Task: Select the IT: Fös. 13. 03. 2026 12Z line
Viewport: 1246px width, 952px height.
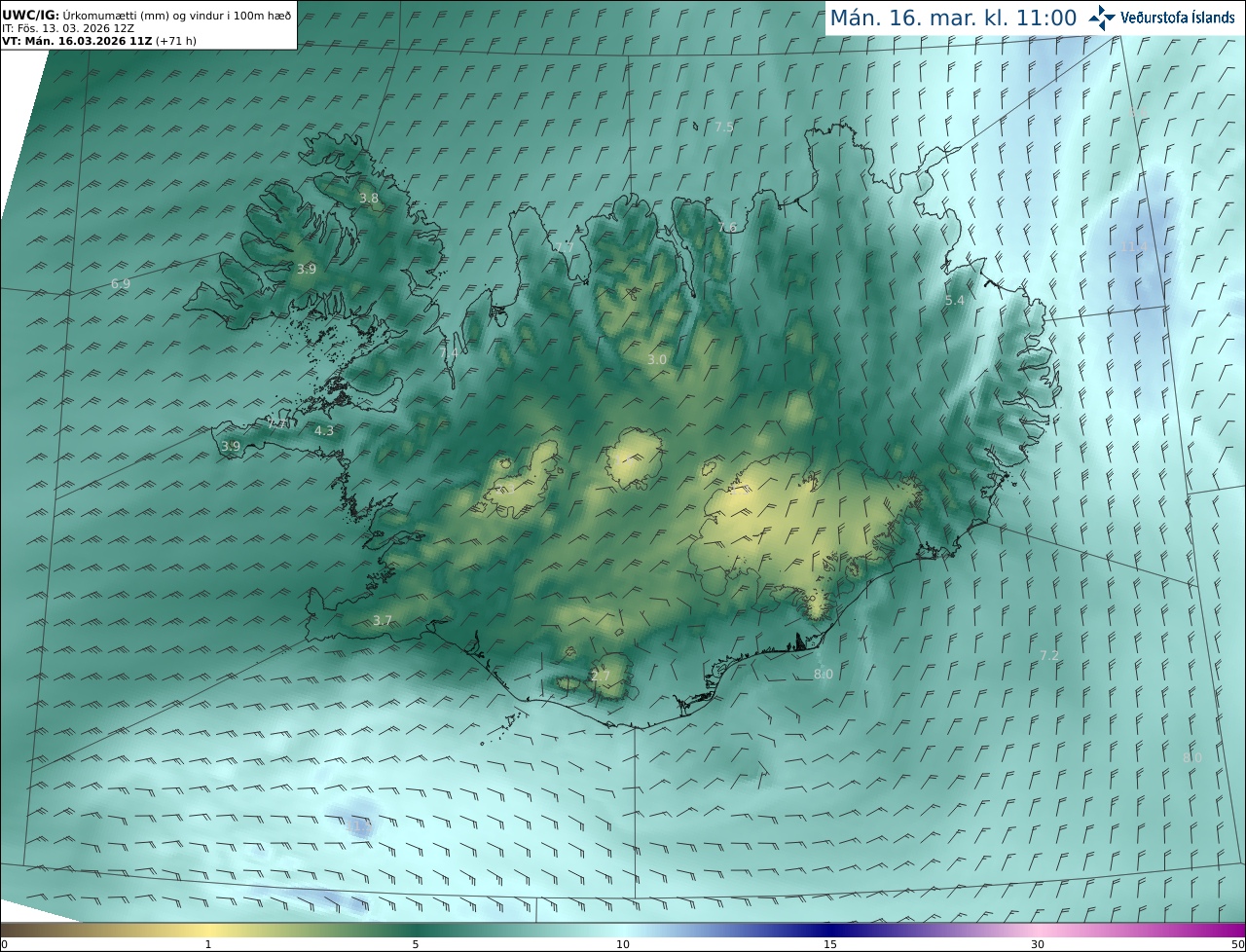Action: click(x=68, y=28)
